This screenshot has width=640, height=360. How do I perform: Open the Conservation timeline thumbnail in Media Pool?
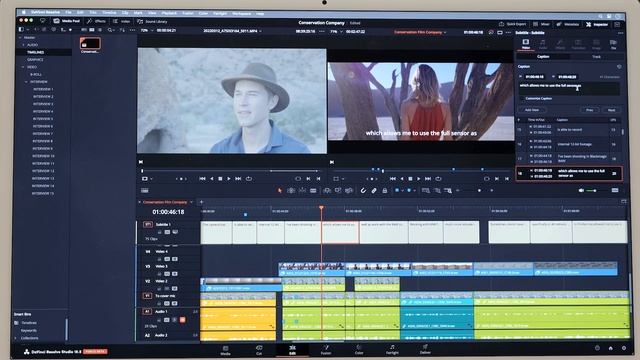(90, 43)
